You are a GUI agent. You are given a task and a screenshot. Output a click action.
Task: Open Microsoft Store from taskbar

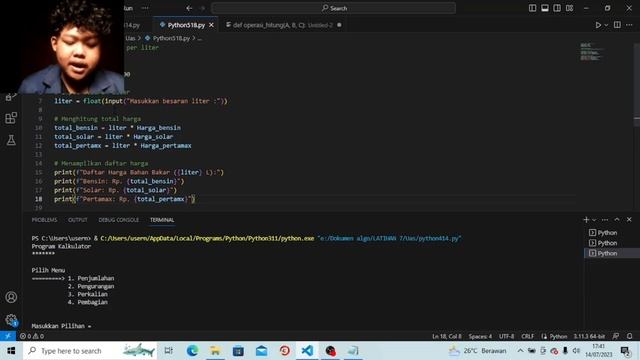(238, 351)
